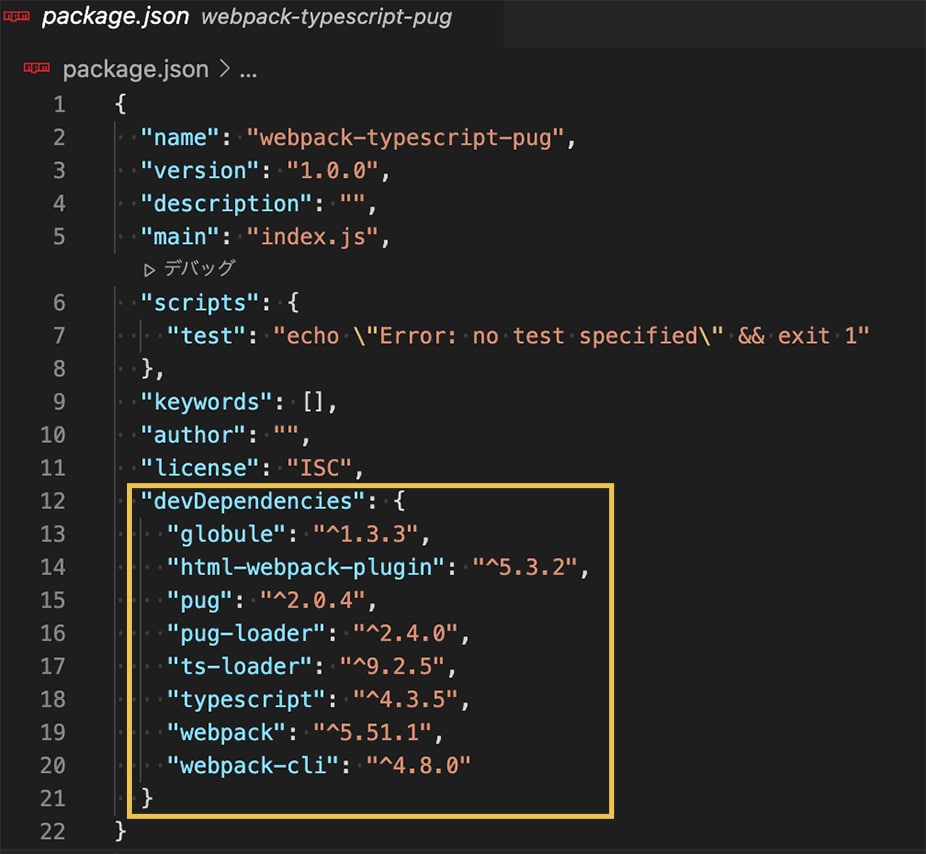Click line number 22 in the gutter

pos(53,832)
